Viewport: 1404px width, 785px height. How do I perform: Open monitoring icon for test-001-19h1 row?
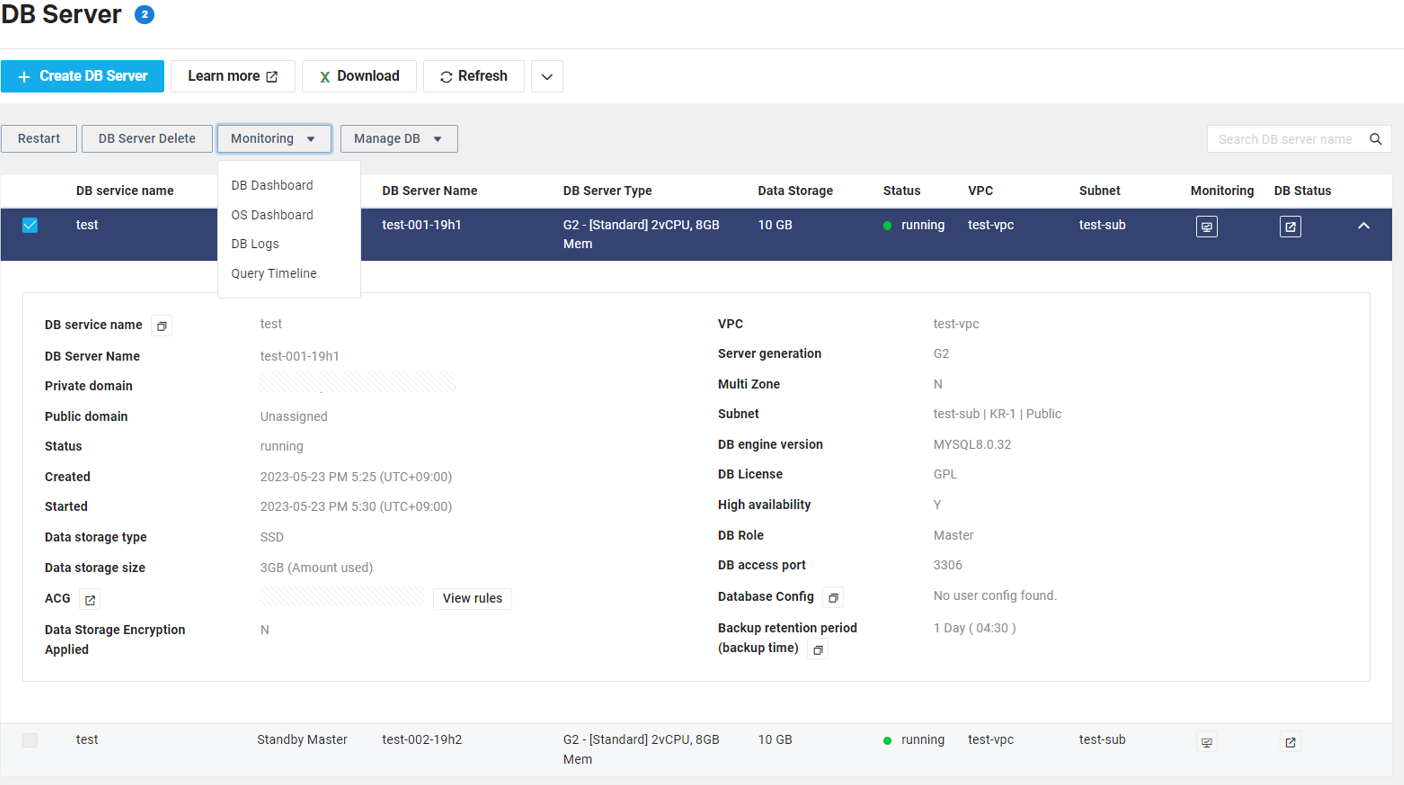(x=1207, y=227)
